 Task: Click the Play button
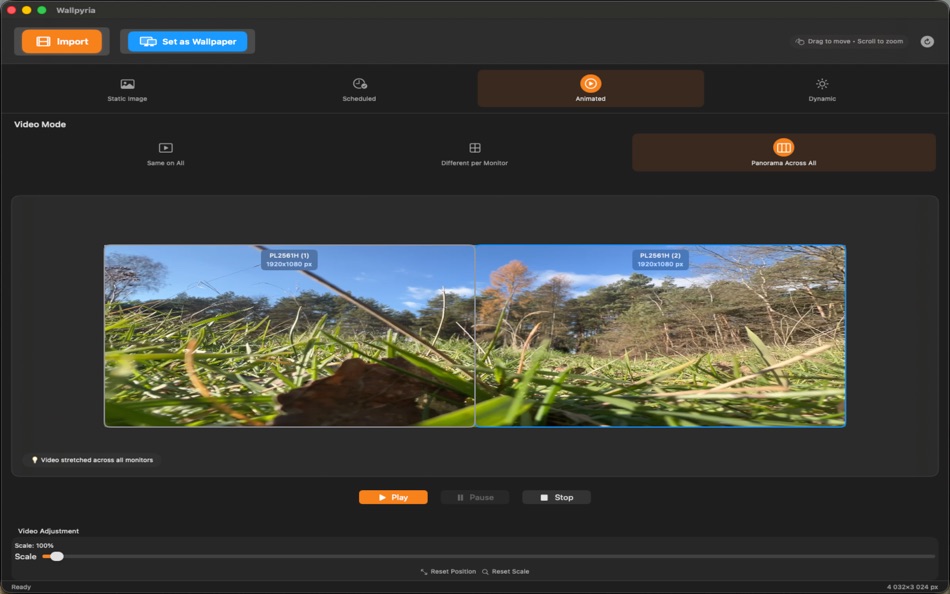pyautogui.click(x=393, y=497)
